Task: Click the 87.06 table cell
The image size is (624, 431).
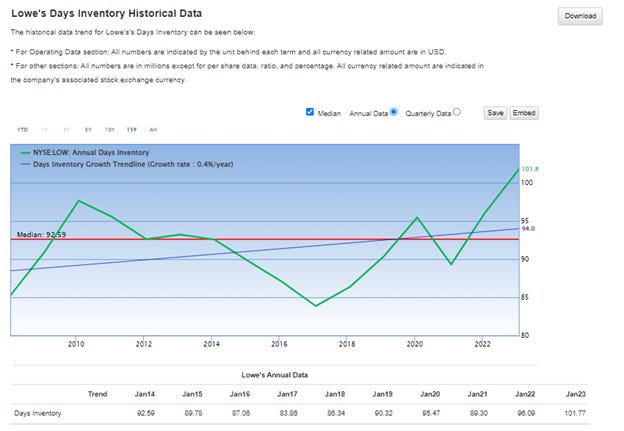Action: click(241, 413)
